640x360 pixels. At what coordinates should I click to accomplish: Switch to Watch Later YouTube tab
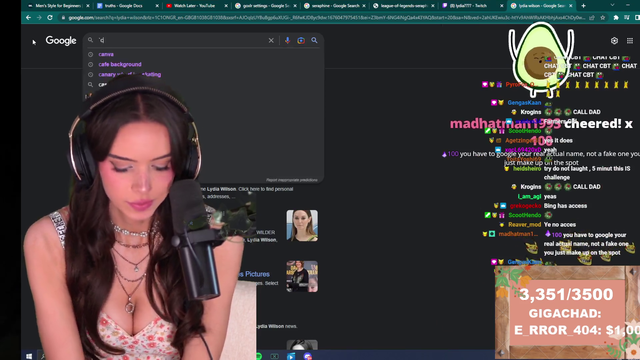(x=194, y=6)
